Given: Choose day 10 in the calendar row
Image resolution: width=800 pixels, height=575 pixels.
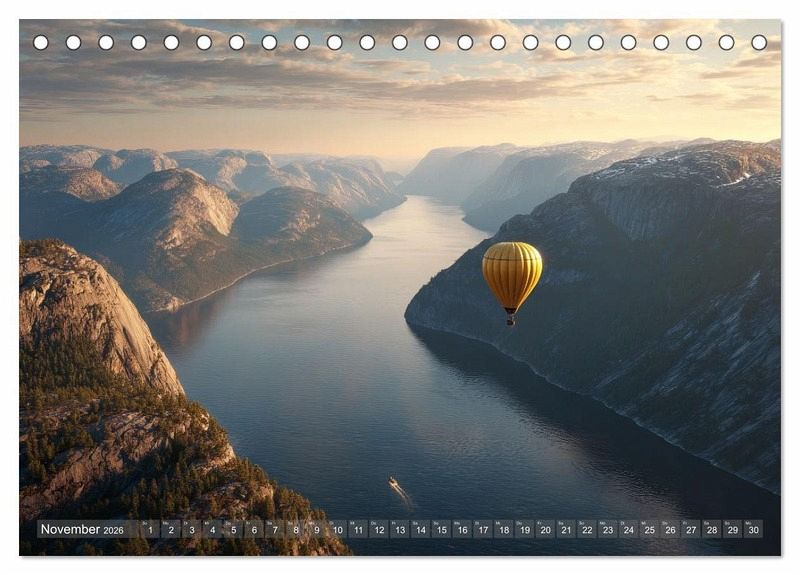Looking at the screenshot, I should pyautogui.click(x=337, y=530).
